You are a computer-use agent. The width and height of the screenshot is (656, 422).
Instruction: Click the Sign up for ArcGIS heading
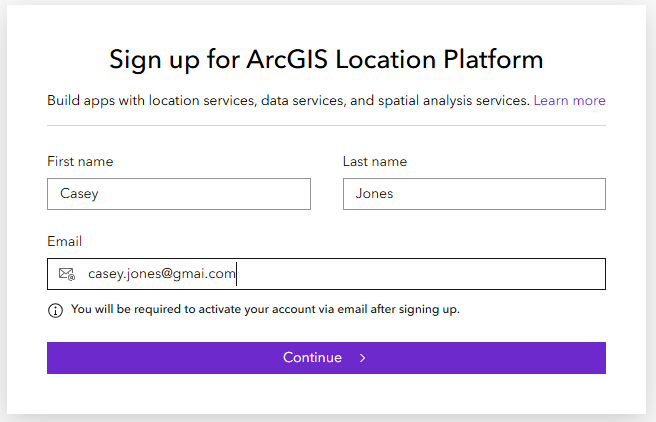click(x=326, y=59)
